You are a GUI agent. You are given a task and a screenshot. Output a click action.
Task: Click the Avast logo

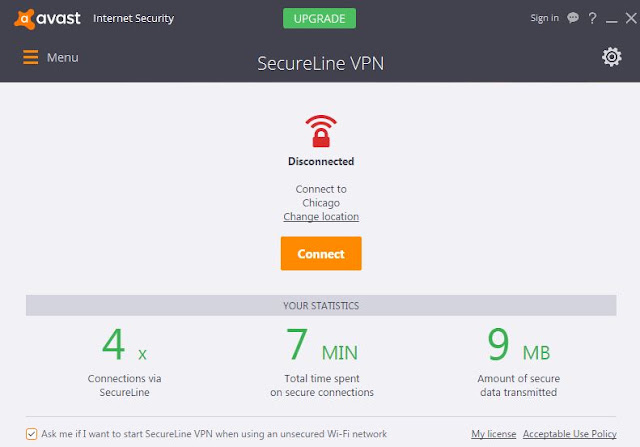(47, 19)
